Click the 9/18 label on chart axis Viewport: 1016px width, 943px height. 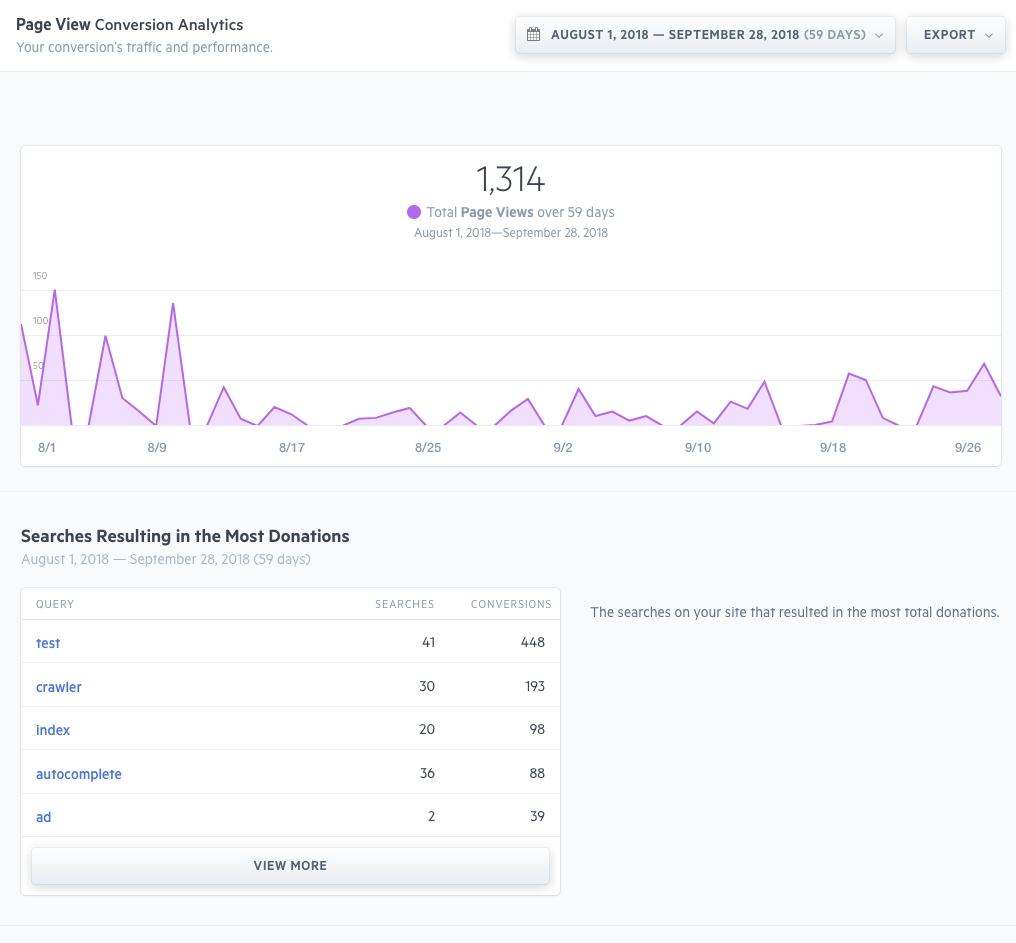(833, 447)
